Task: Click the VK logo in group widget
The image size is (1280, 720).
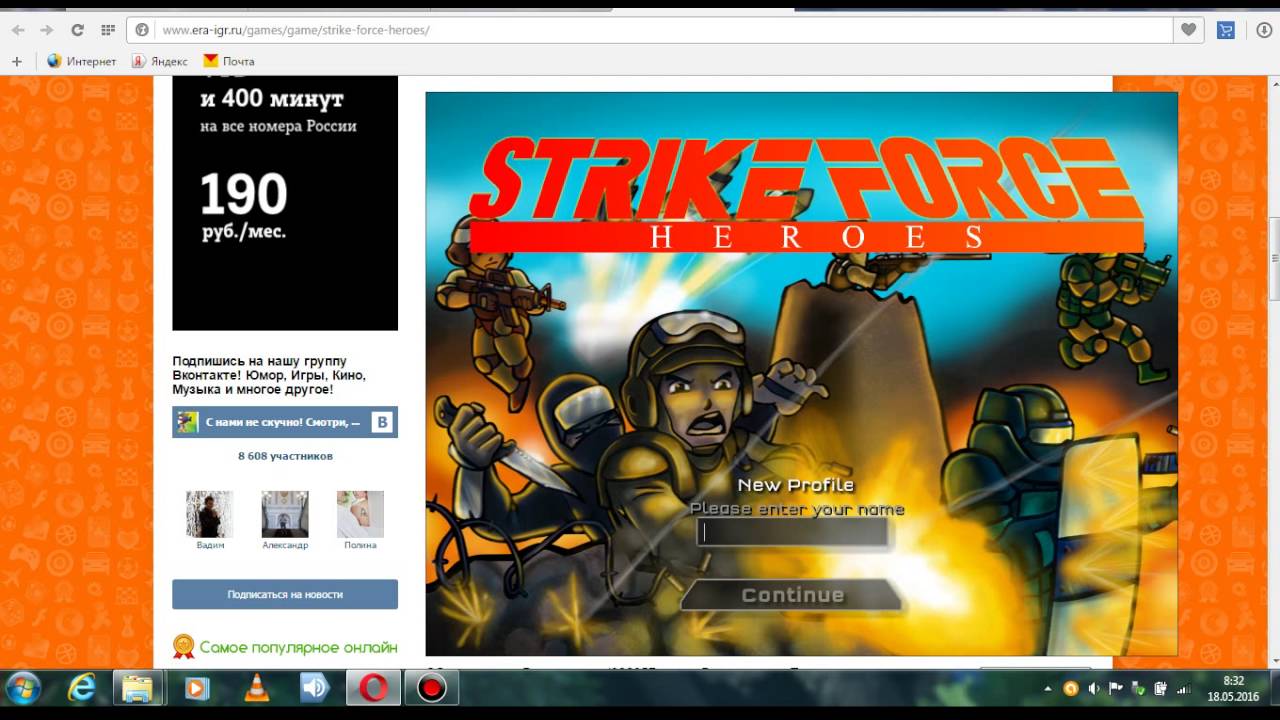Action: (381, 422)
